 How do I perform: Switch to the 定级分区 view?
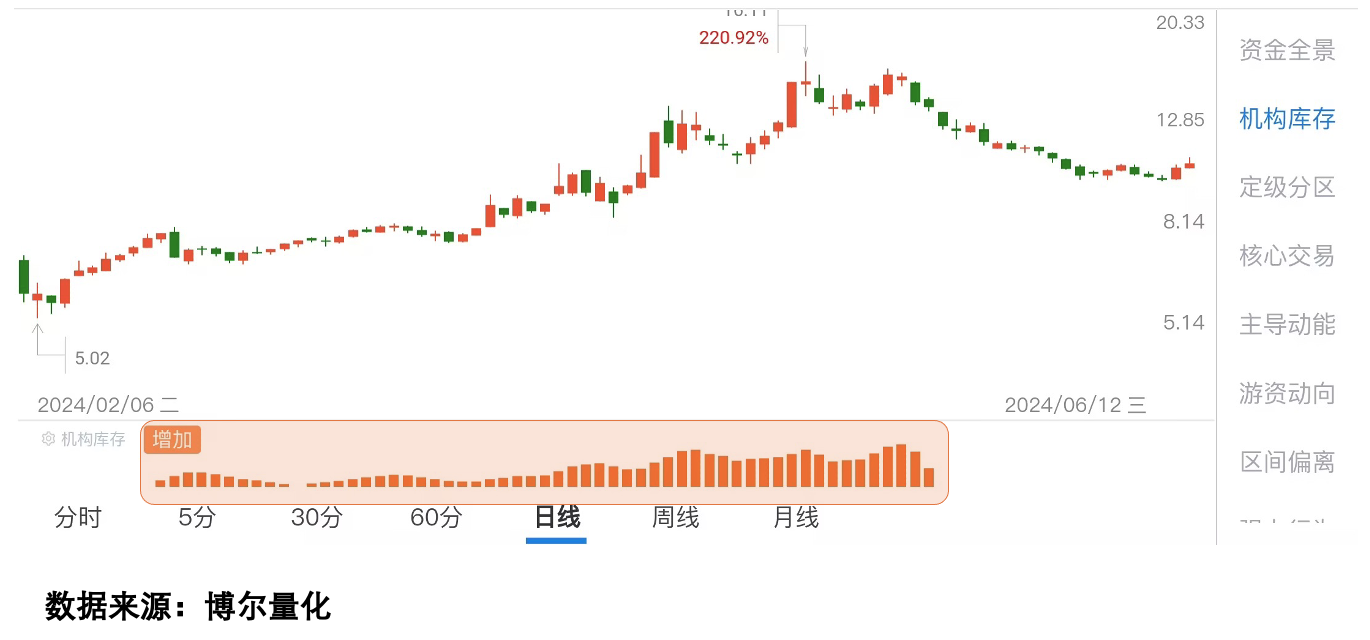point(1286,187)
